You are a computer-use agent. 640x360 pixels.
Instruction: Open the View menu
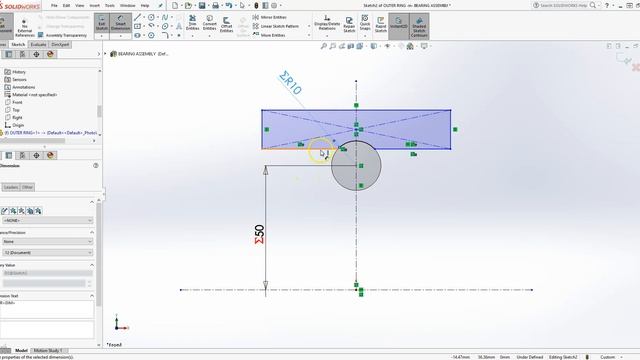click(80, 6)
